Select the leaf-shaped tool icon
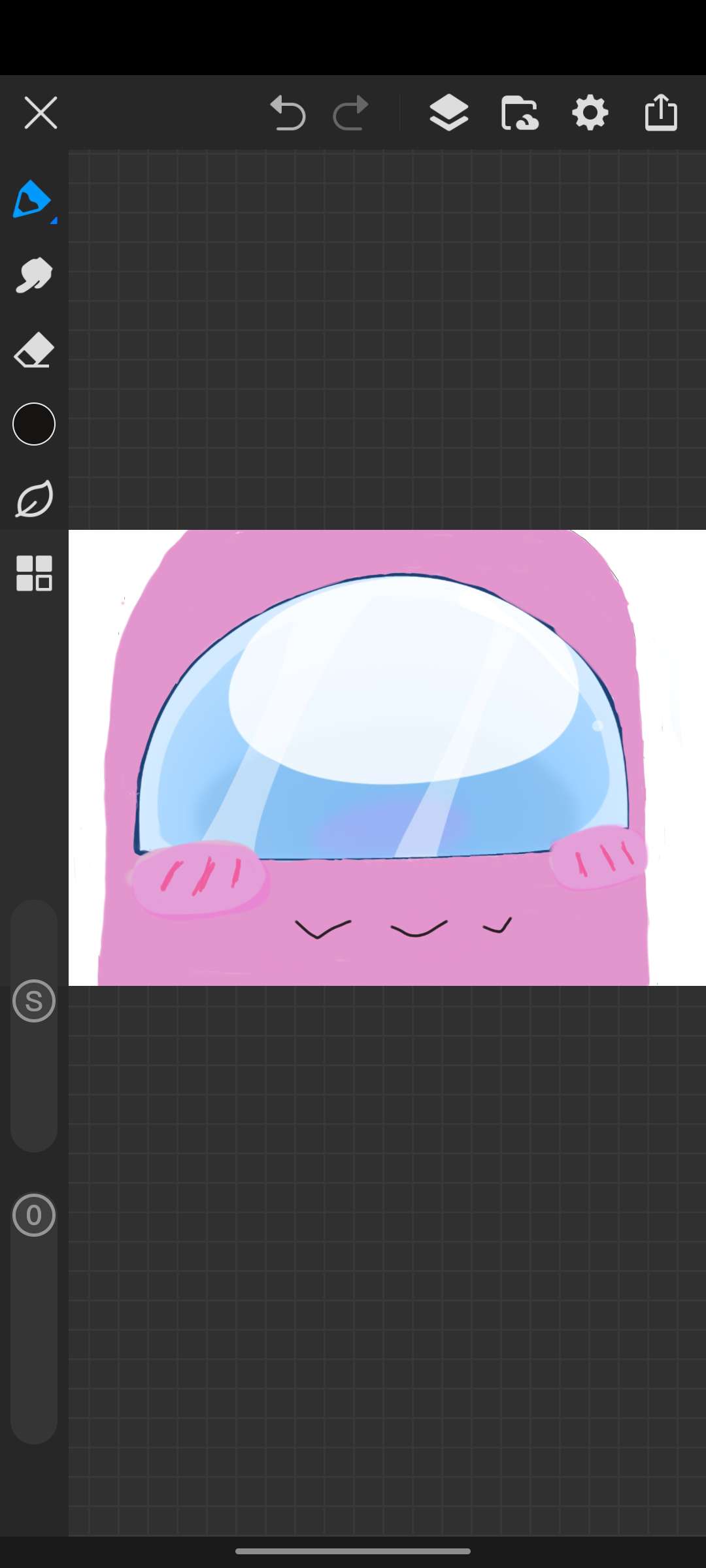Image resolution: width=706 pixels, height=1568 pixels. coord(34,499)
